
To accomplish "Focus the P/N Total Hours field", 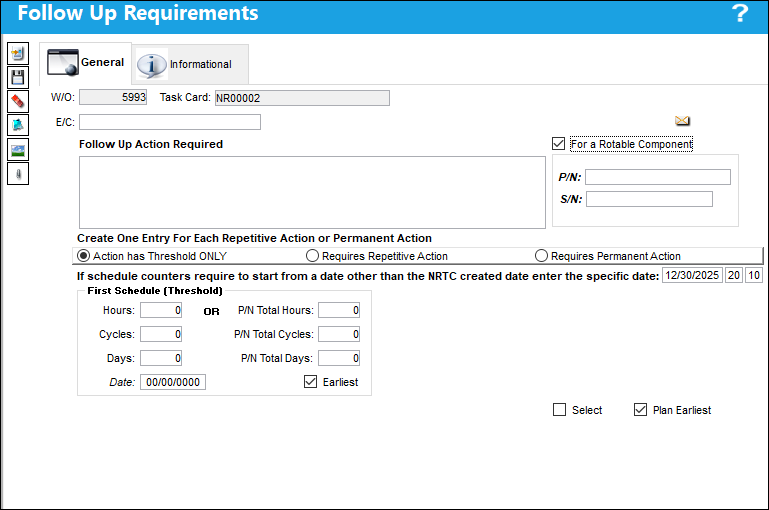I will (339, 310).
